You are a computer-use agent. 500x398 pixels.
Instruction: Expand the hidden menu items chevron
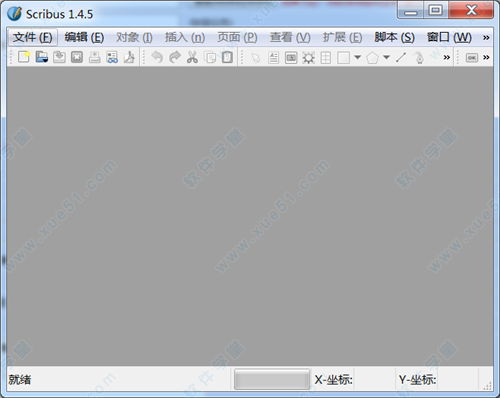point(486,38)
